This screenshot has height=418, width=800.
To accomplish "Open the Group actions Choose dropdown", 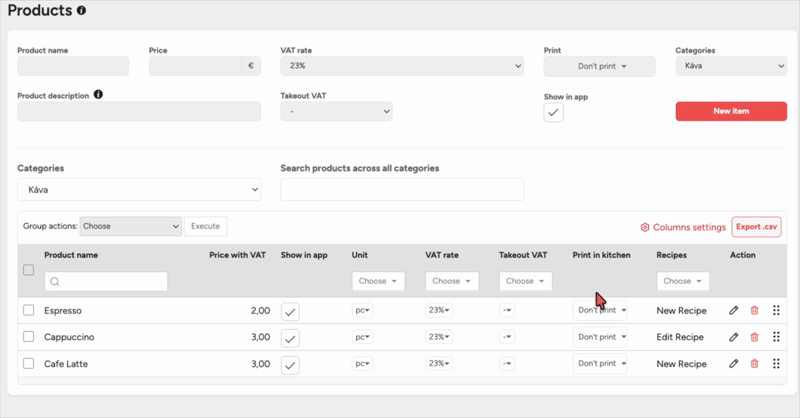I will click(131, 226).
